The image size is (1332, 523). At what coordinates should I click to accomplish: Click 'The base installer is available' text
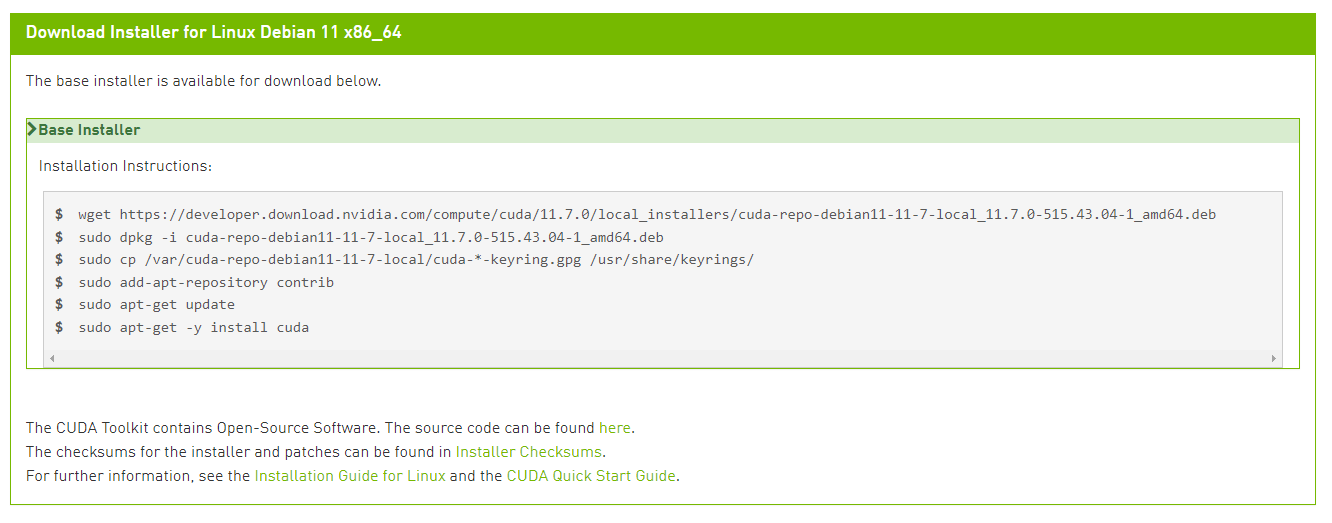pyautogui.click(x=203, y=81)
